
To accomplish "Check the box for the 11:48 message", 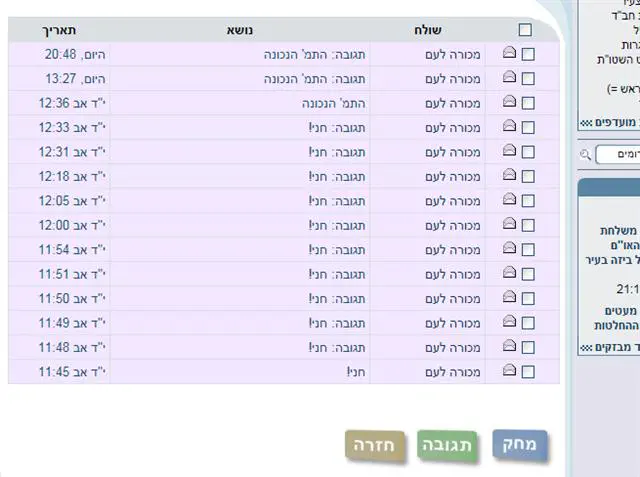I will (528, 347).
